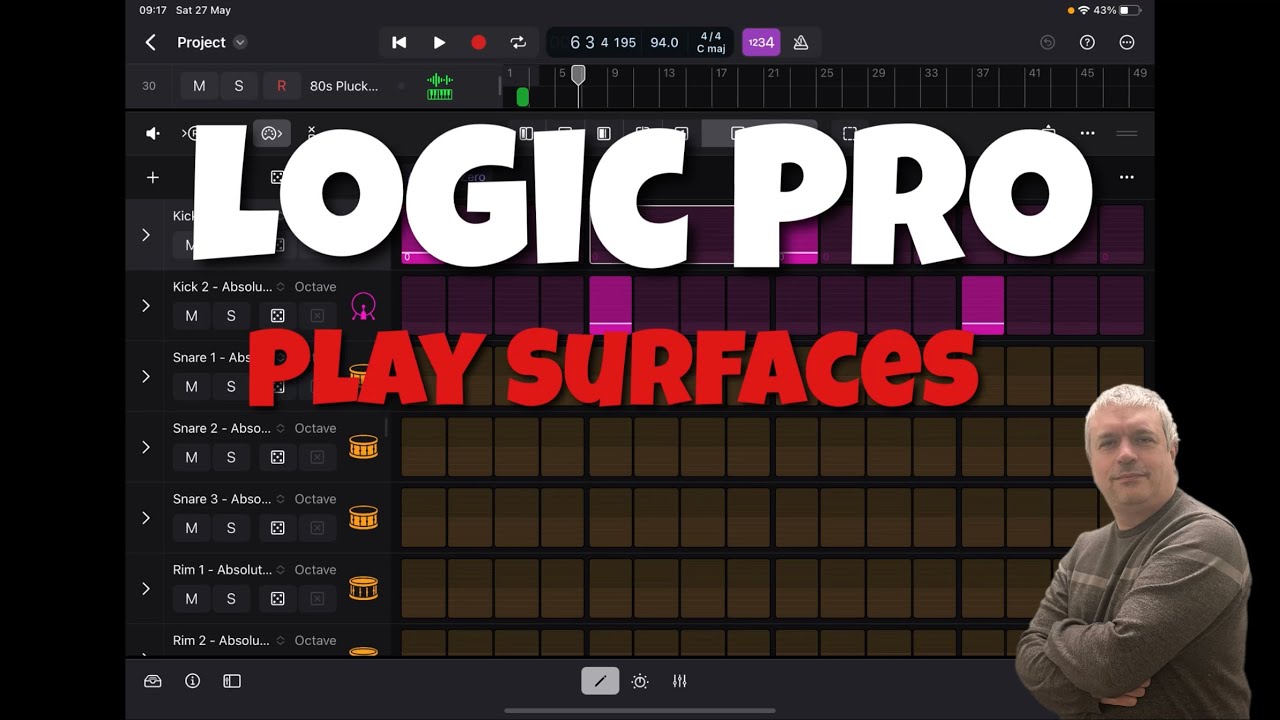Screen dimensions: 1280x720
Task: Mute the 80s Pluck track
Action: (199, 86)
